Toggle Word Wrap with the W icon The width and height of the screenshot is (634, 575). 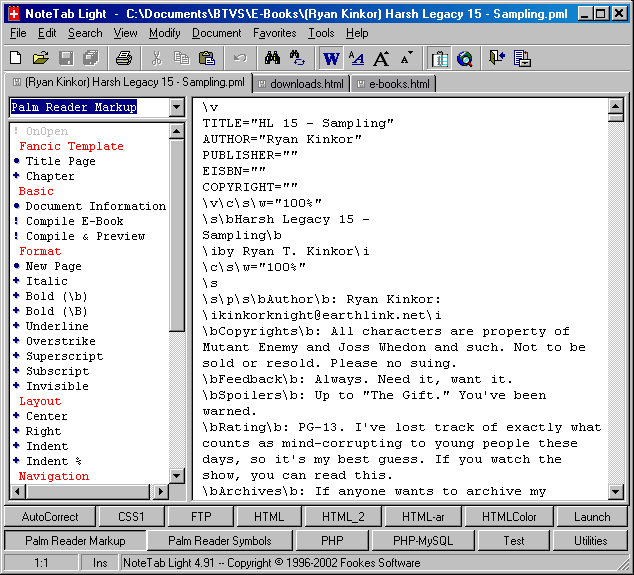click(331, 59)
